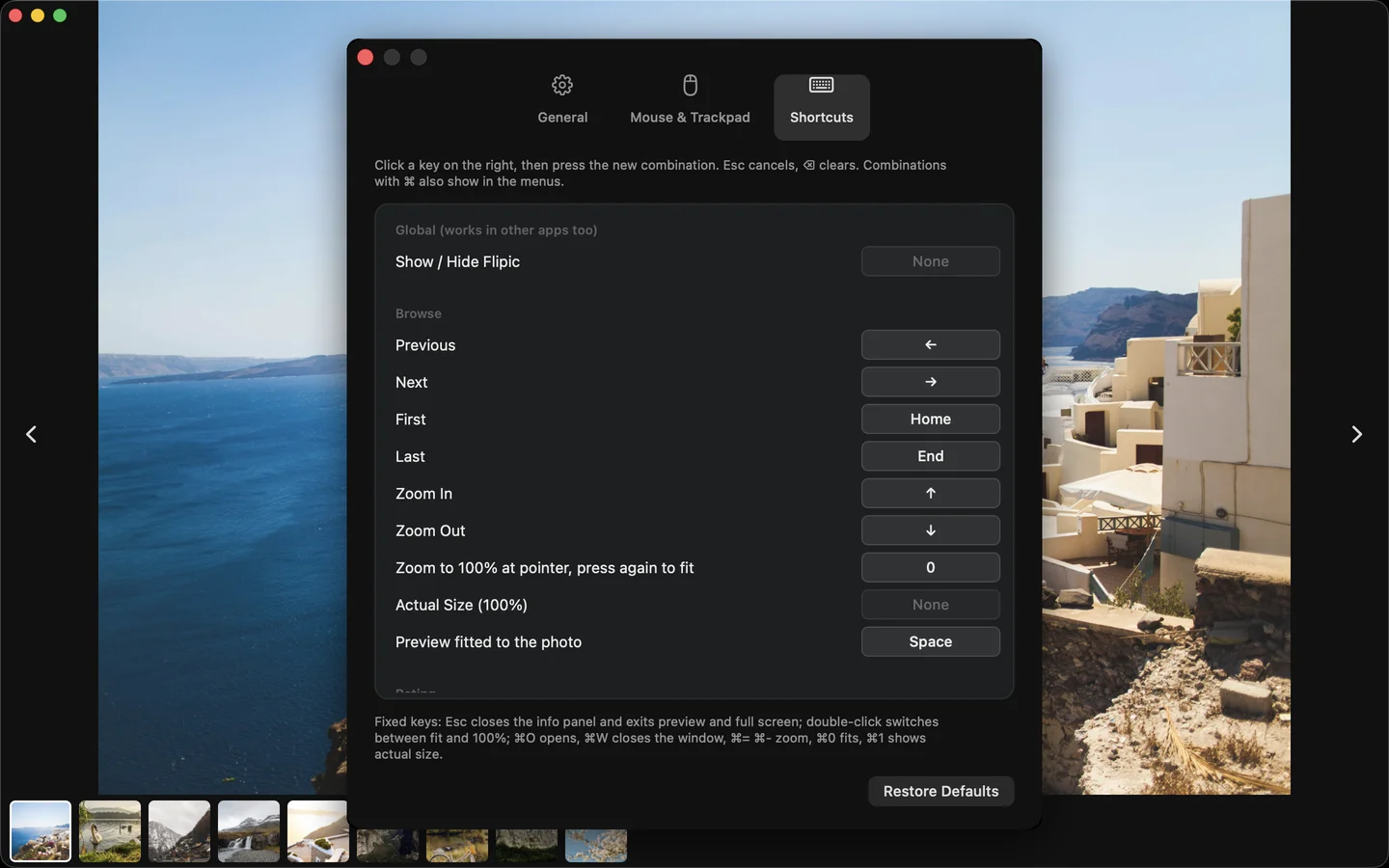Click the "First" label

410,420
